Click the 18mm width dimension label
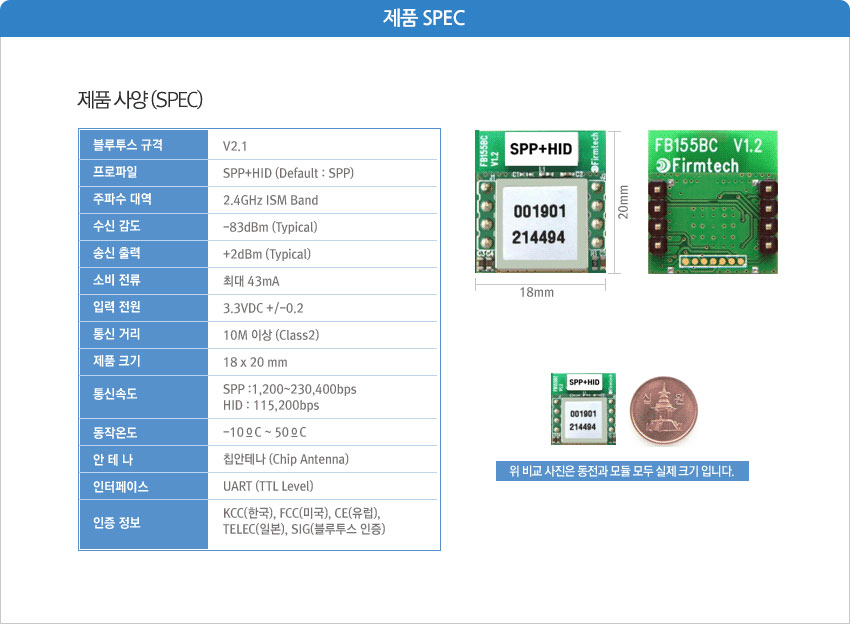This screenshot has height=624, width=850. click(537, 293)
